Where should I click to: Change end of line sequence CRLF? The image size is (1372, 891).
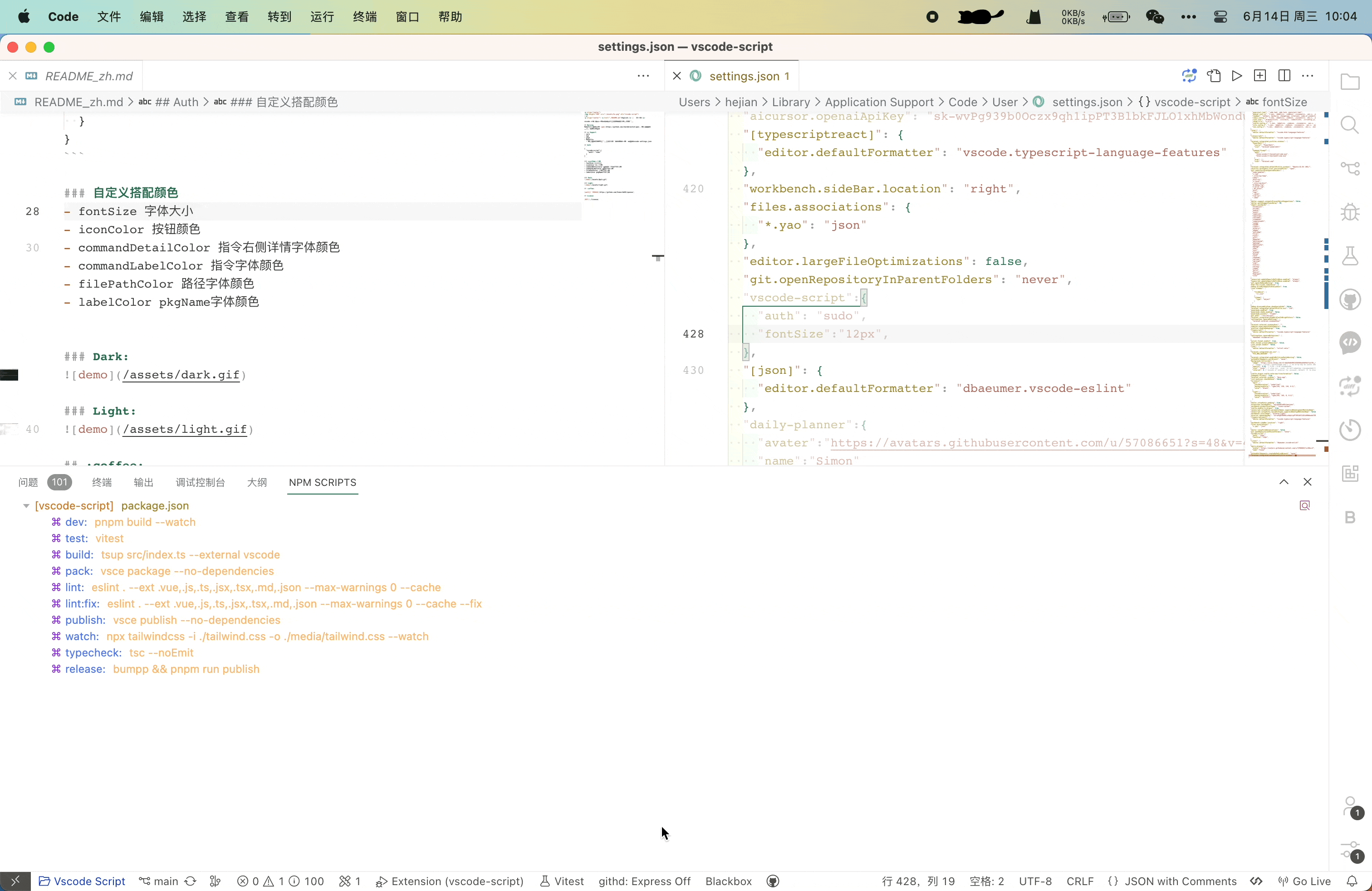pos(1080,881)
